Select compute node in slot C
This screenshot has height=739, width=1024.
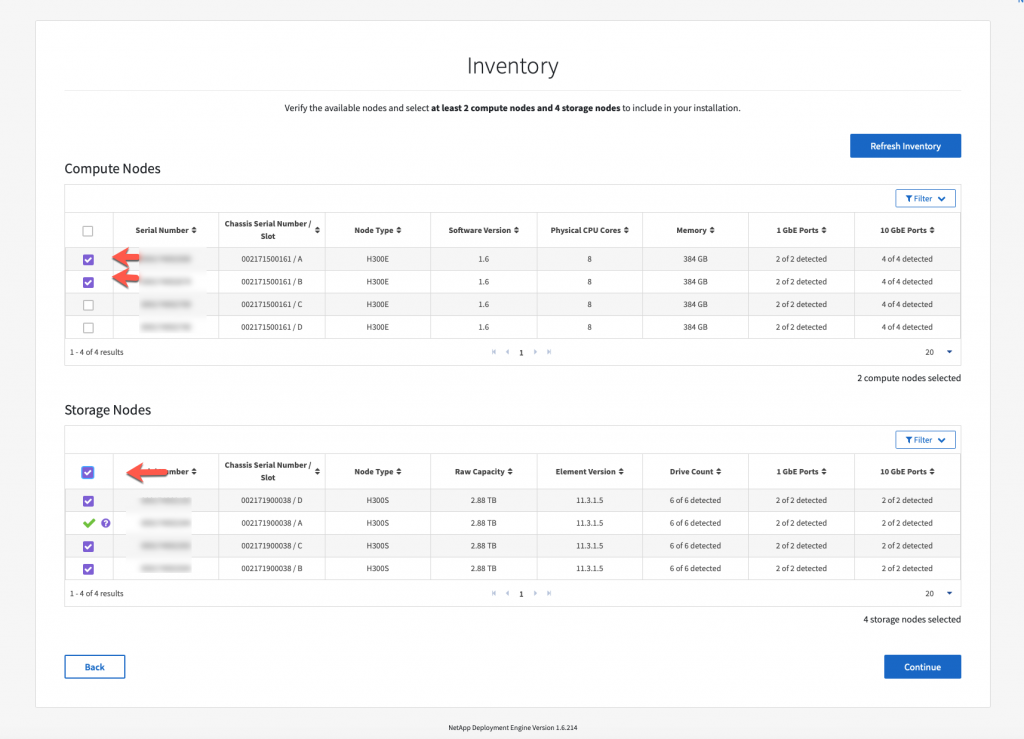88,305
